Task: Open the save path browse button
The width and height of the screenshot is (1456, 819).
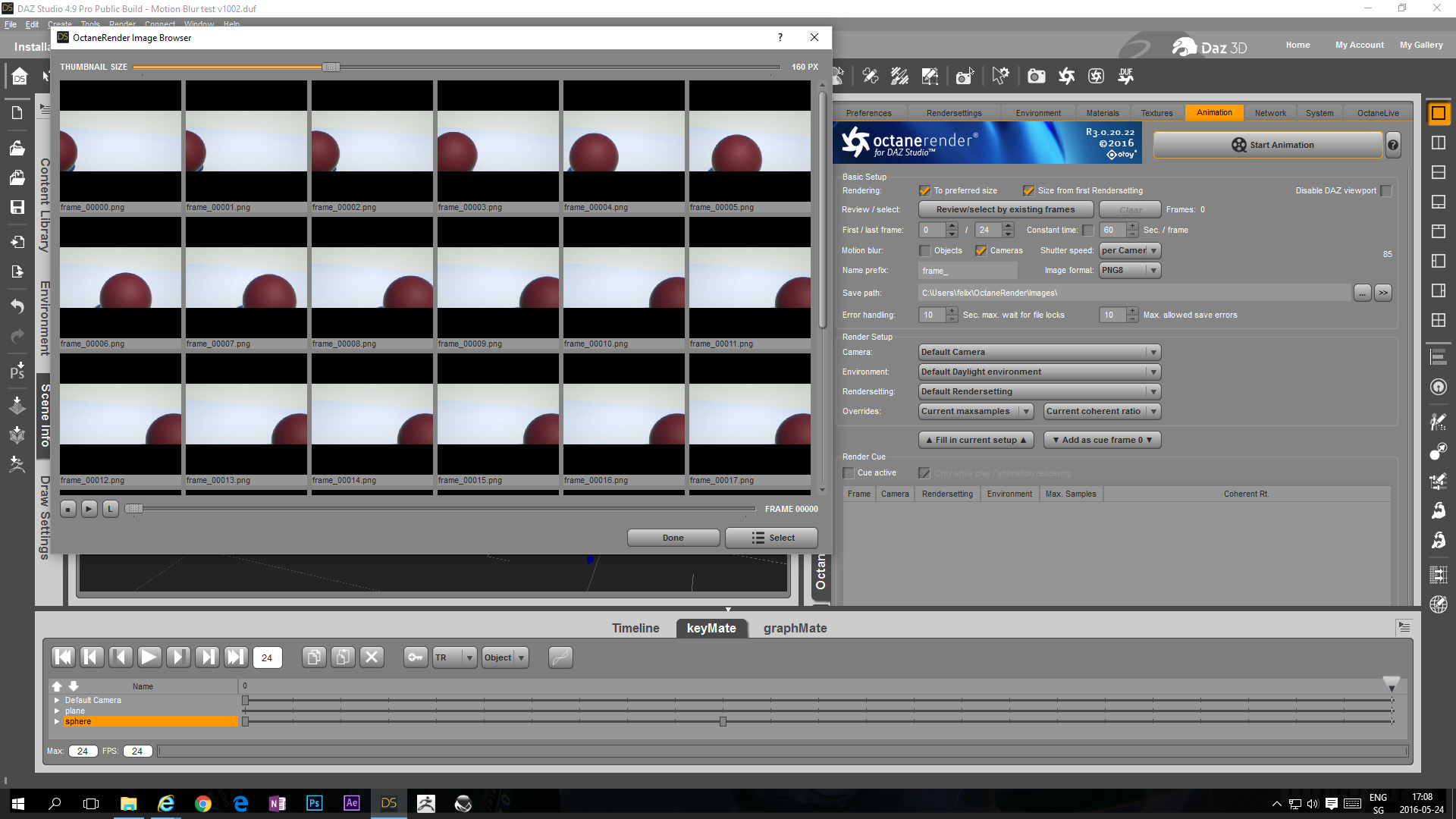Action: 1362,293
